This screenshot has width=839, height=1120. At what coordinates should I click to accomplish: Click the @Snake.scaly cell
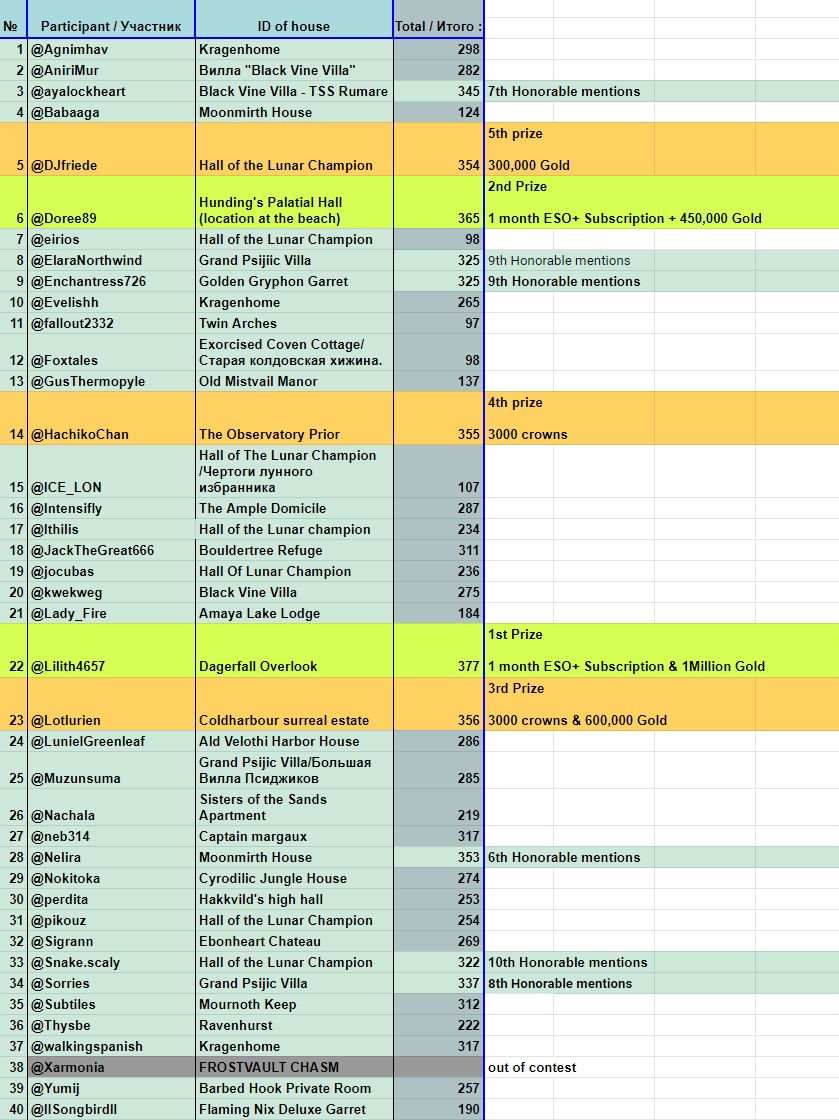111,962
